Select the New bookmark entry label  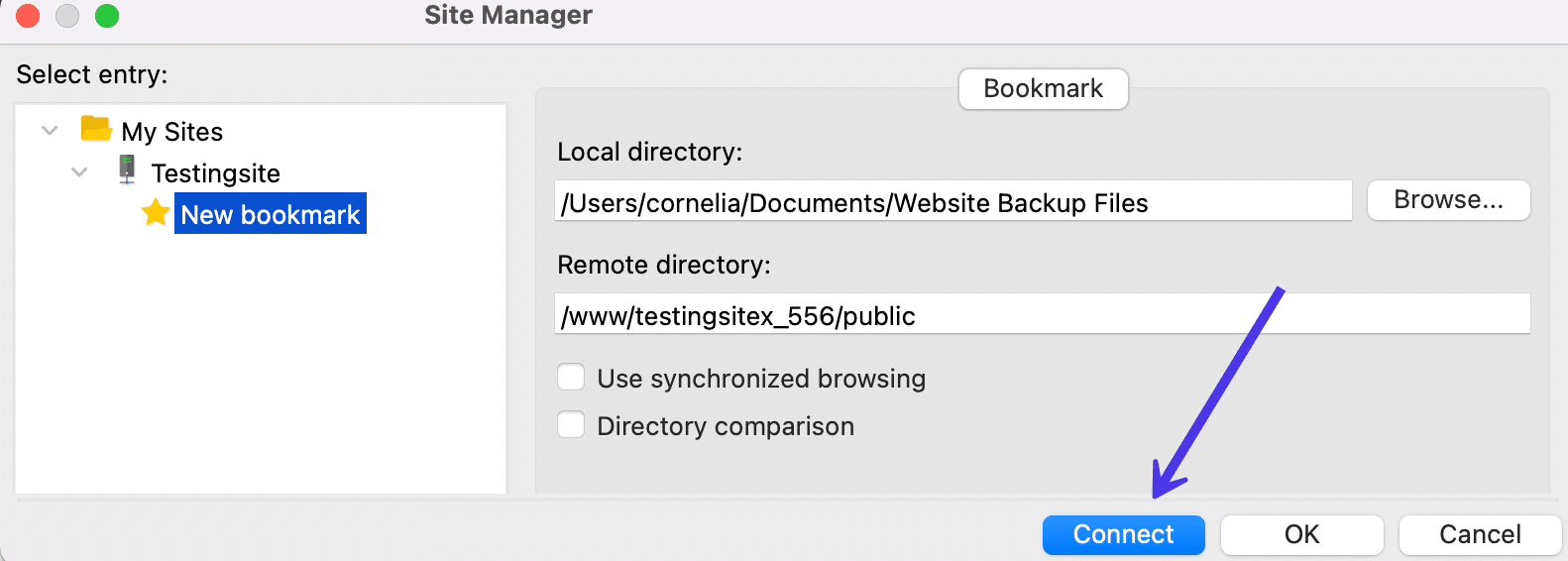click(x=271, y=214)
